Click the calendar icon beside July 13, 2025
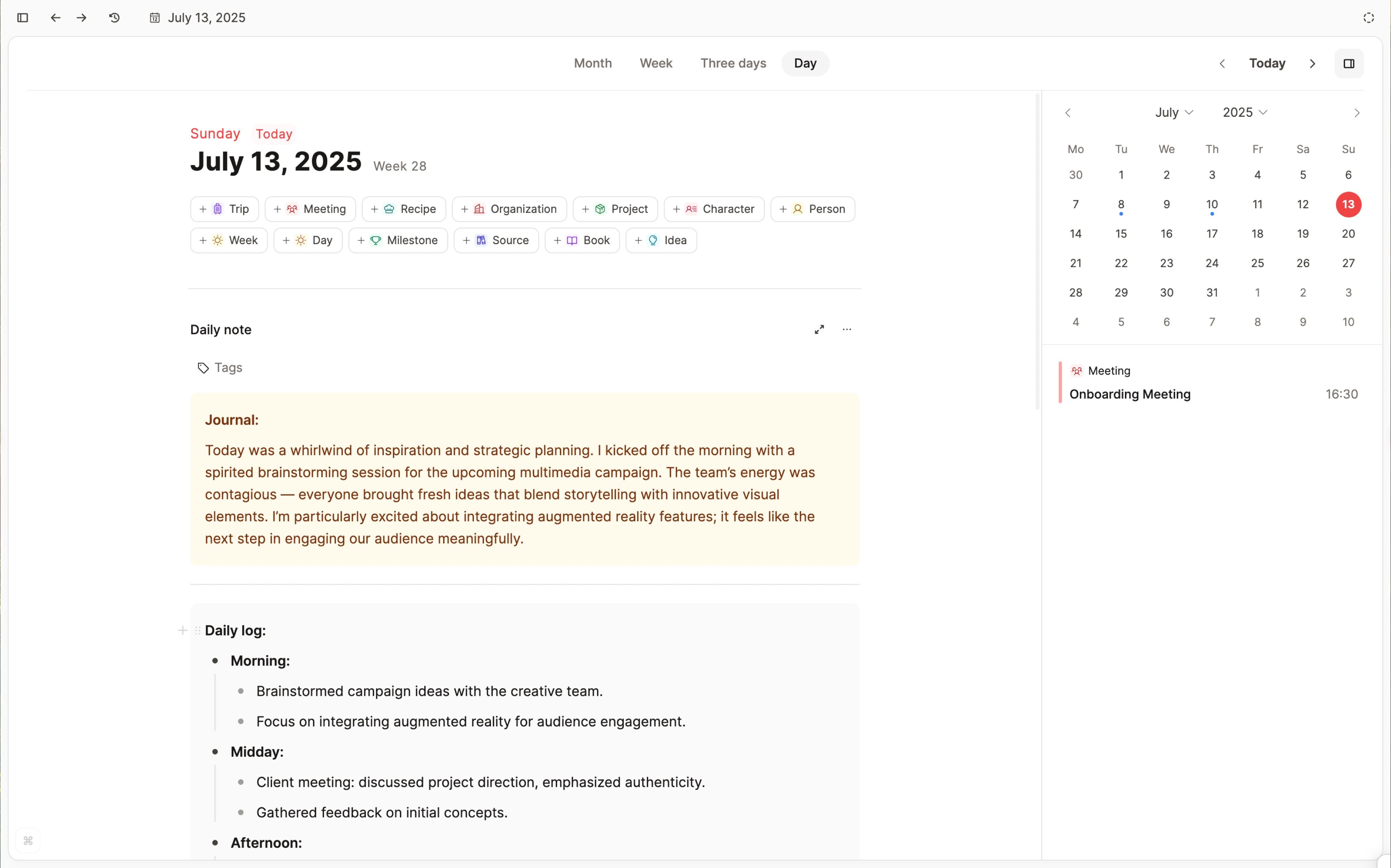This screenshot has width=1391, height=868. [154, 17]
